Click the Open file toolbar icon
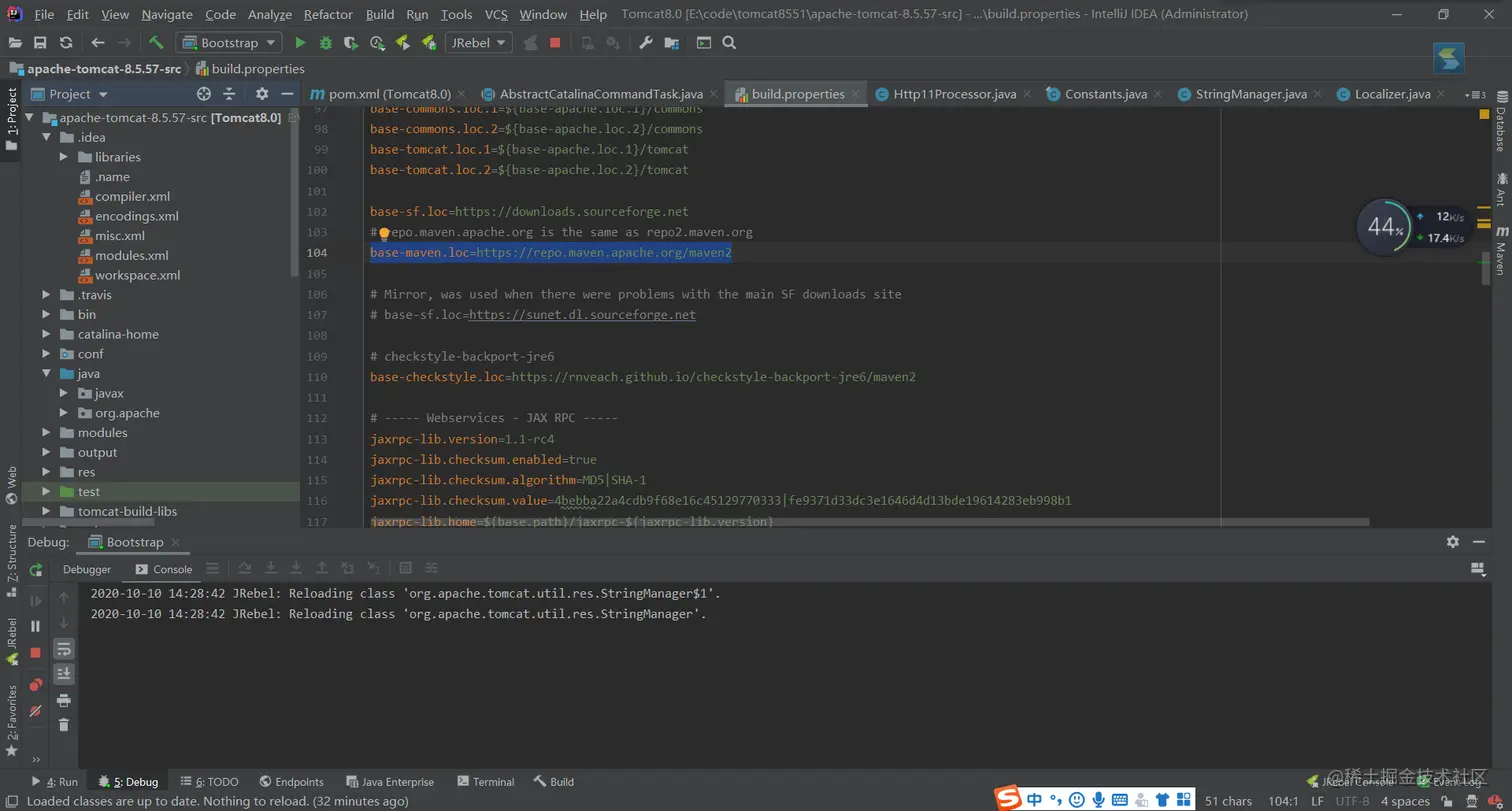The image size is (1512, 811). pos(15,43)
